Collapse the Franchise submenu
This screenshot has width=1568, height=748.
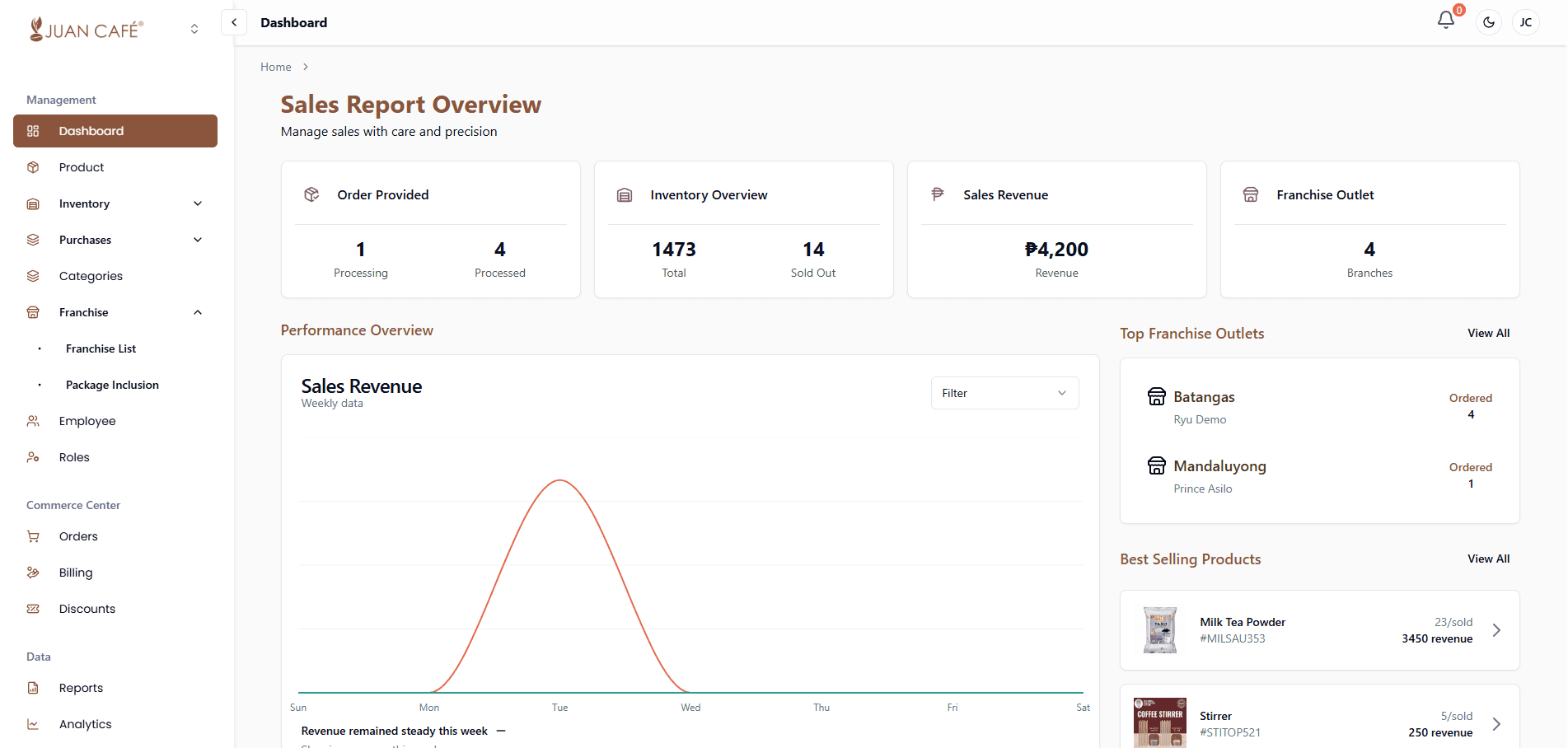click(x=198, y=312)
